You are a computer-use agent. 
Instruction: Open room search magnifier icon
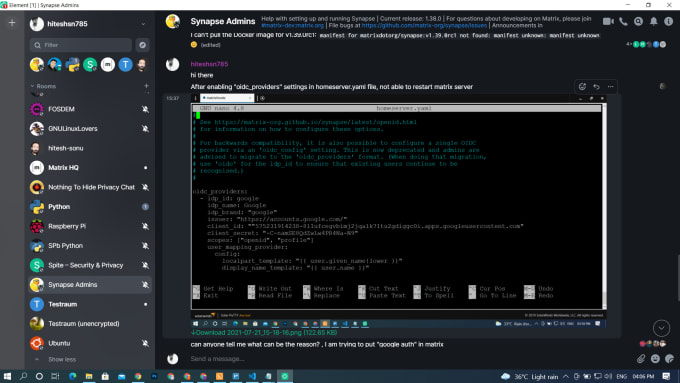tap(638, 21)
